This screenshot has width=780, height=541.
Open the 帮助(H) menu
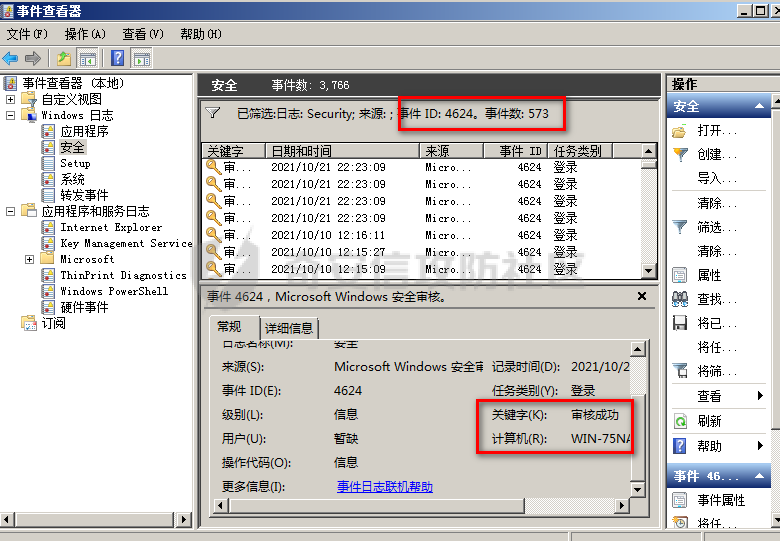point(201,34)
